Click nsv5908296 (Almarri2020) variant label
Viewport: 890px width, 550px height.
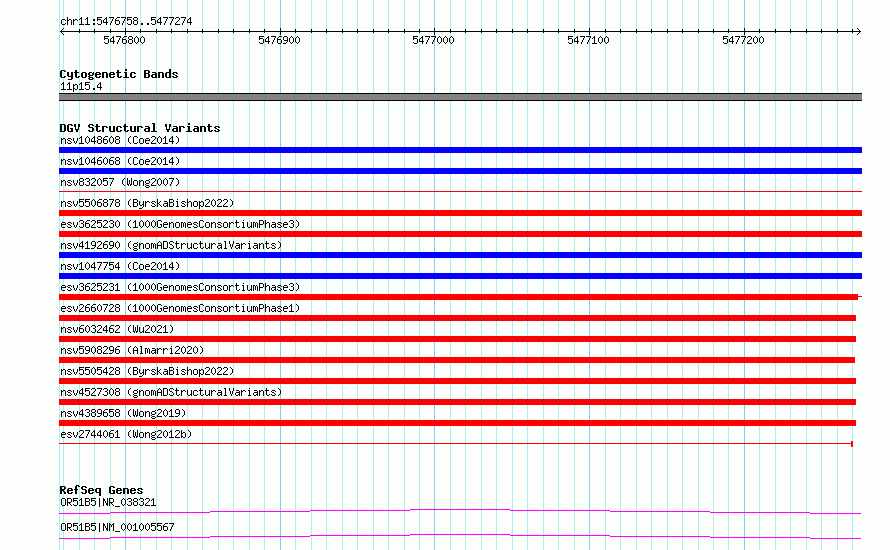pyautogui.click(x=132, y=350)
